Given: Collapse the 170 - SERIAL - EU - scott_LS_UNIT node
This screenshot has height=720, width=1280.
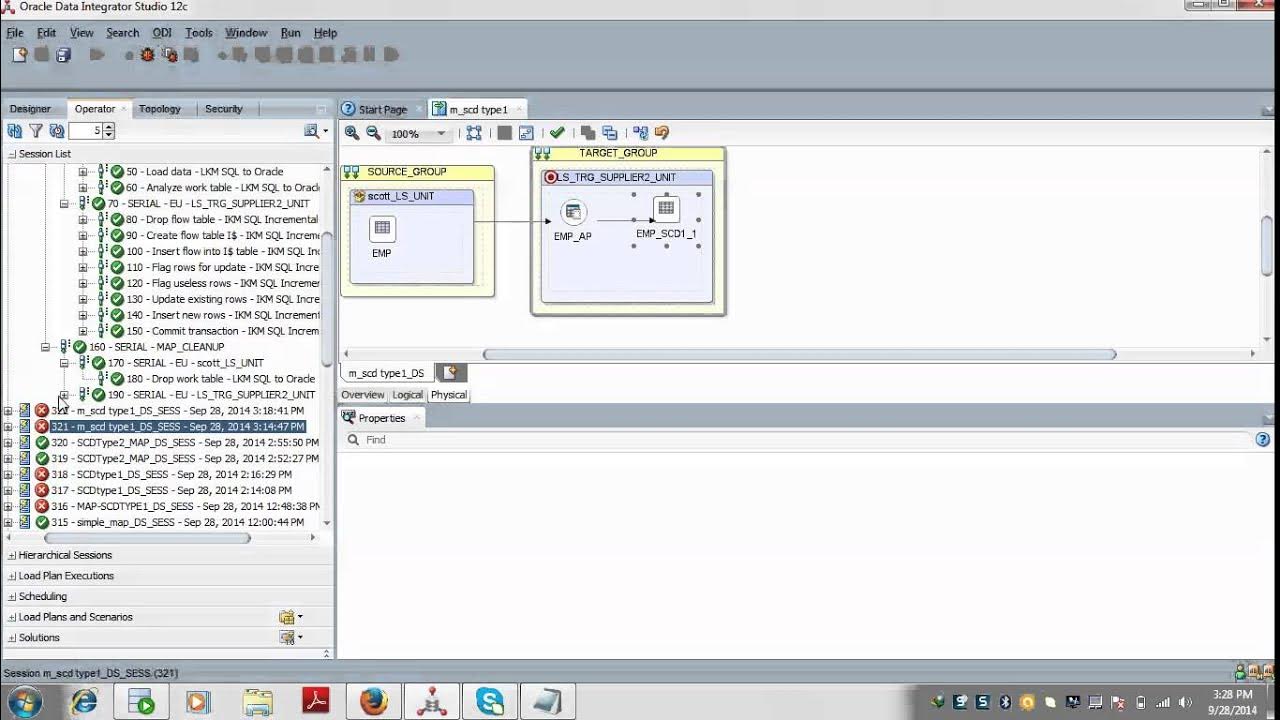Looking at the screenshot, I should click(65, 363).
